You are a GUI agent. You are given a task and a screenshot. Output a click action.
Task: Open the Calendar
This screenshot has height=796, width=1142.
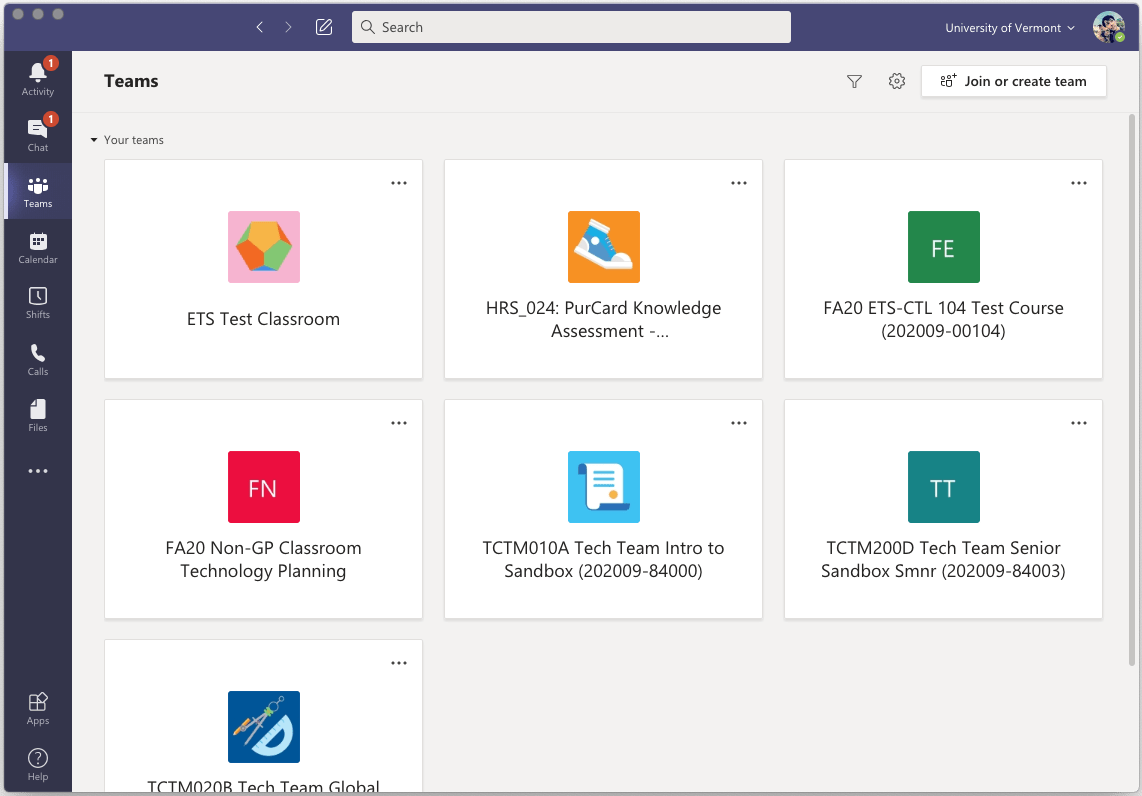pos(37,247)
